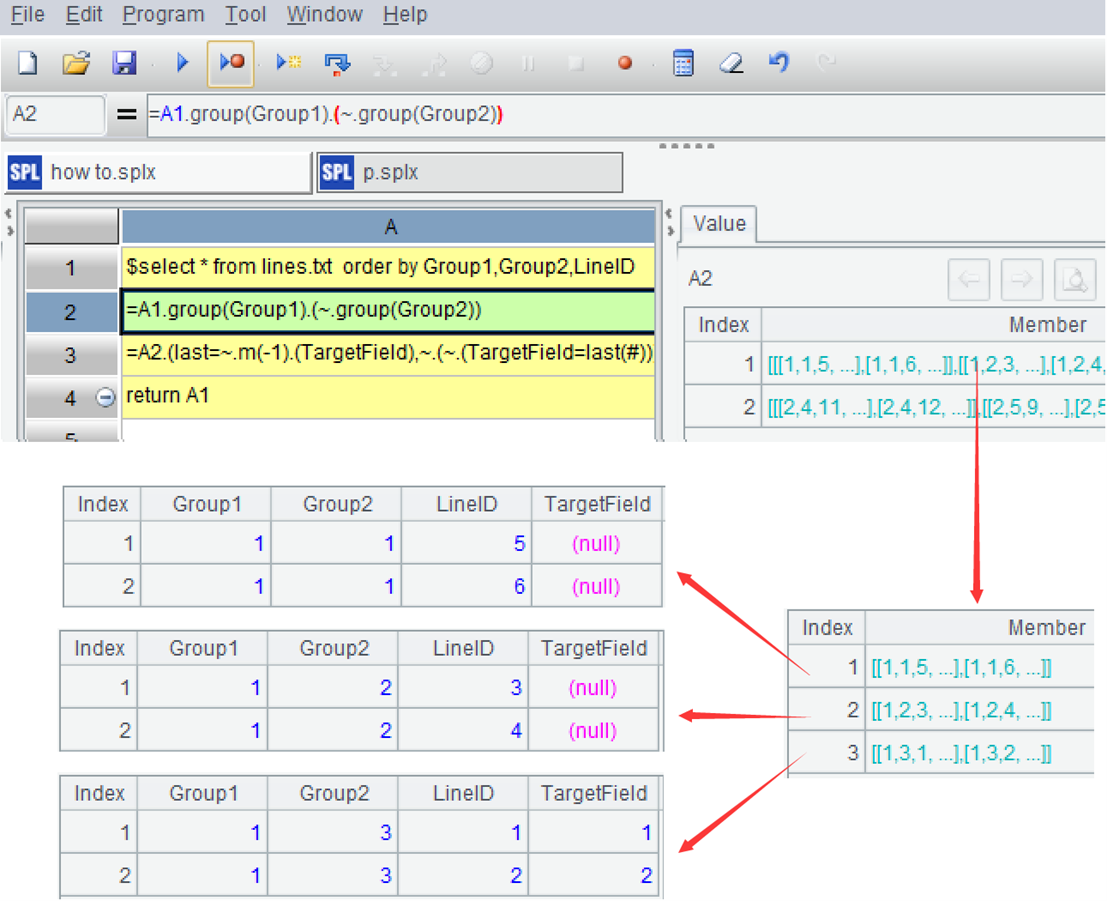Click the calculator icon in the toolbar
The height and width of the screenshot is (901, 1107).
pos(683,63)
